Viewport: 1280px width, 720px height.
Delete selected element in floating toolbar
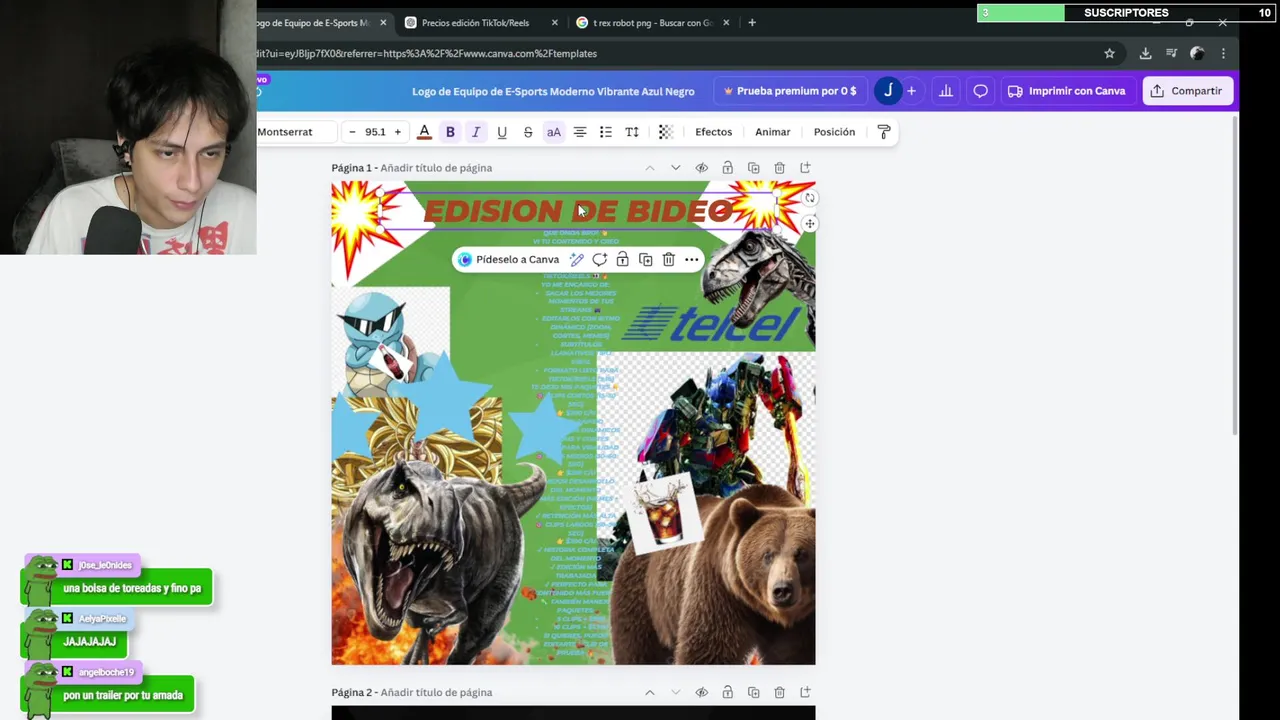[669, 260]
